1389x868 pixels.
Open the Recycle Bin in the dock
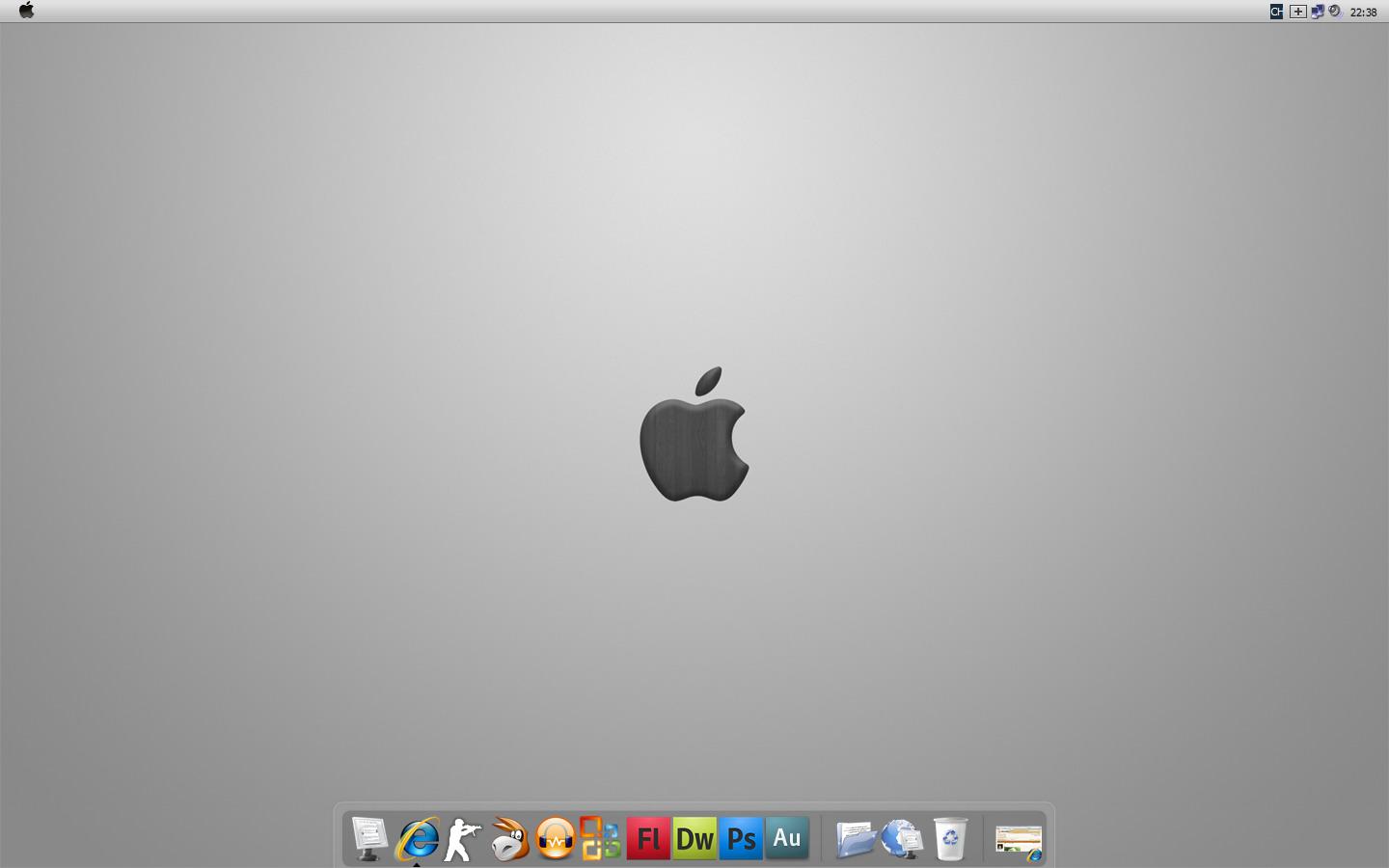click(950, 838)
